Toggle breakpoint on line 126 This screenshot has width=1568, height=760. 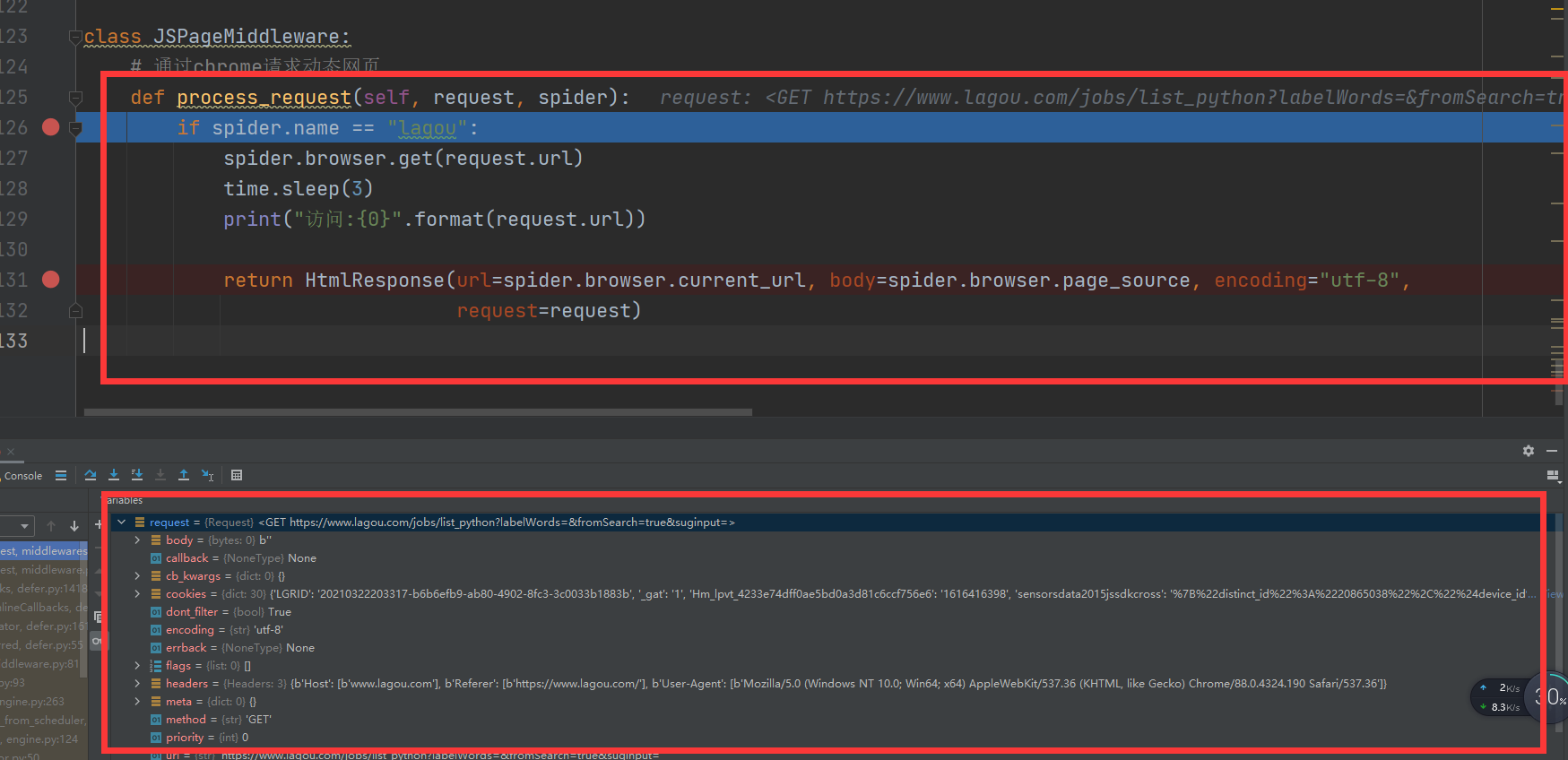[51, 127]
